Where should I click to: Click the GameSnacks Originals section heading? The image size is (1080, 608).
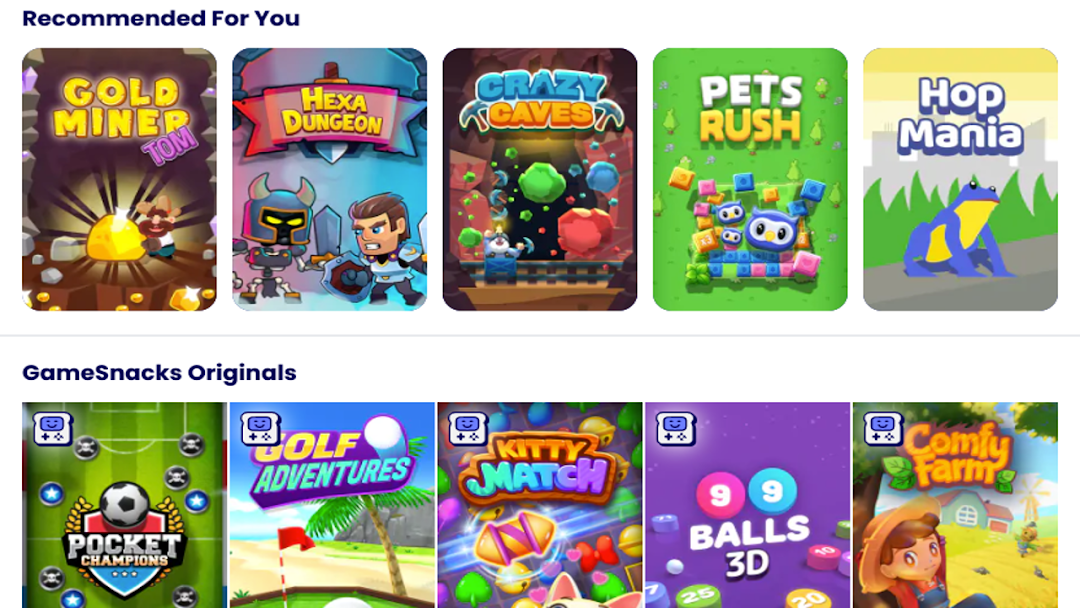click(159, 373)
